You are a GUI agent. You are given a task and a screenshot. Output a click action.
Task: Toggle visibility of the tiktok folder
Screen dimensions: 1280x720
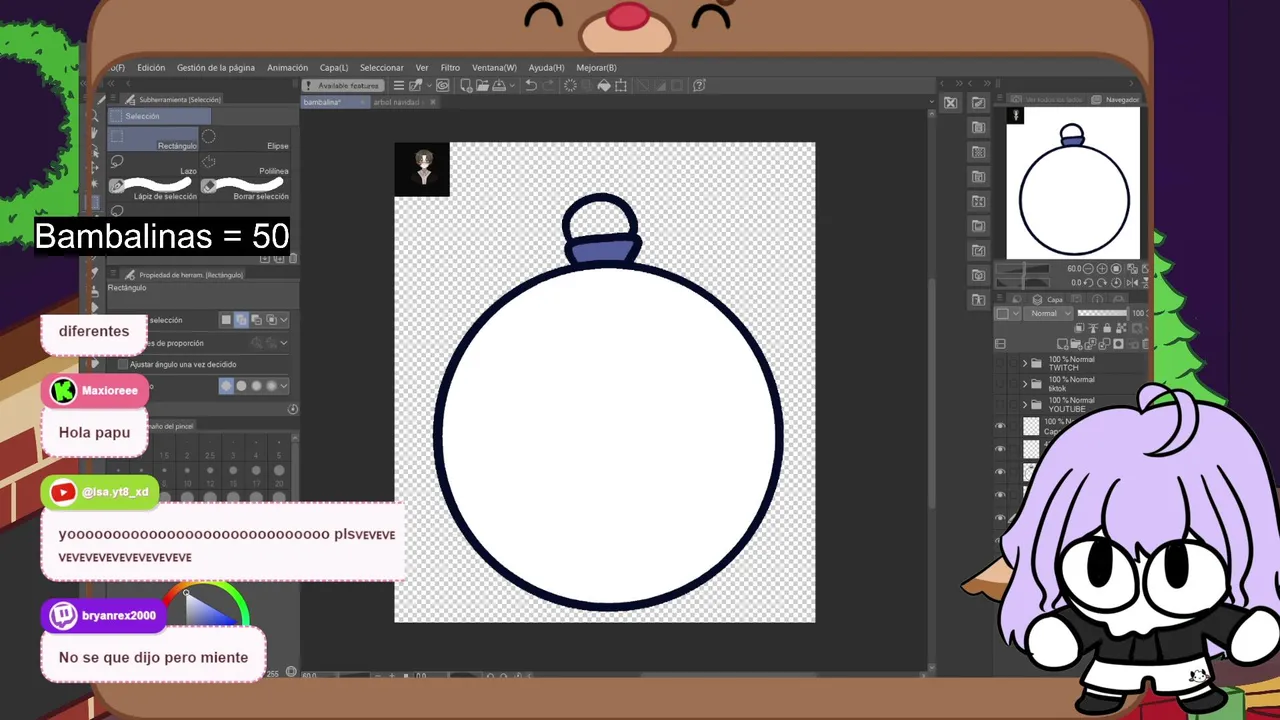[1000, 383]
